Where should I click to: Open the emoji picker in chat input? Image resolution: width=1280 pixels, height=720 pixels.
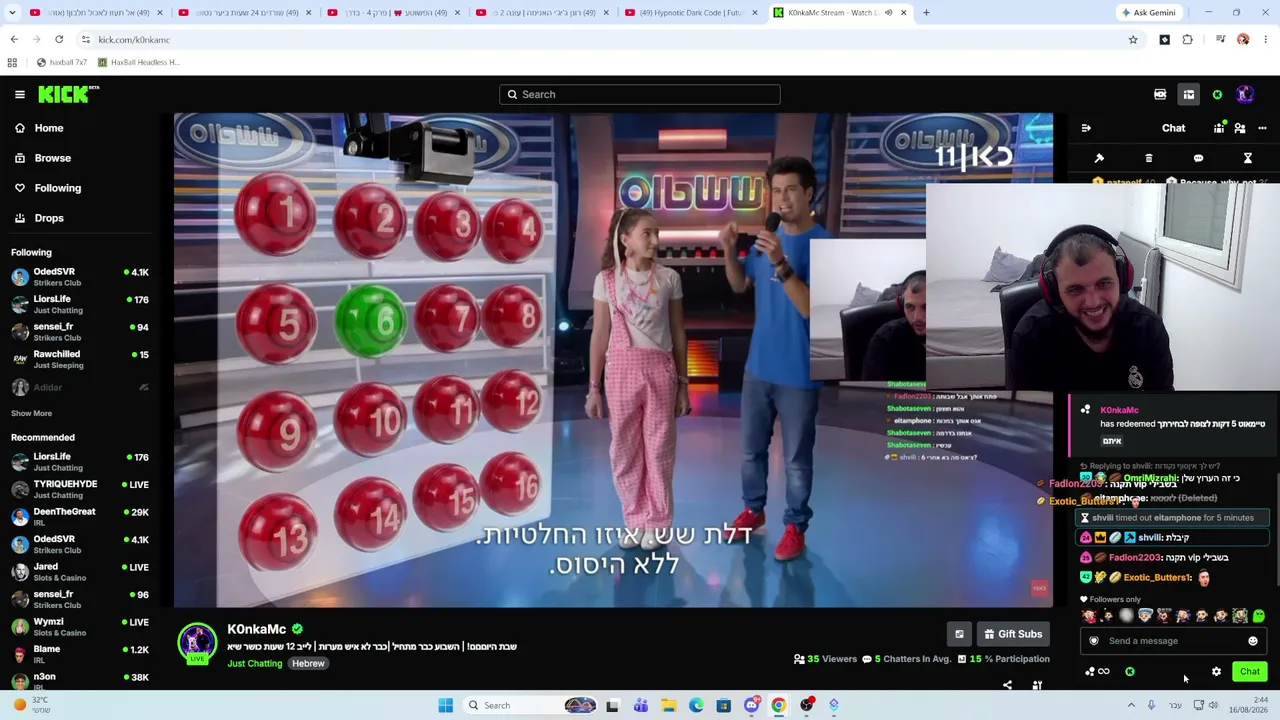pyautogui.click(x=1253, y=641)
